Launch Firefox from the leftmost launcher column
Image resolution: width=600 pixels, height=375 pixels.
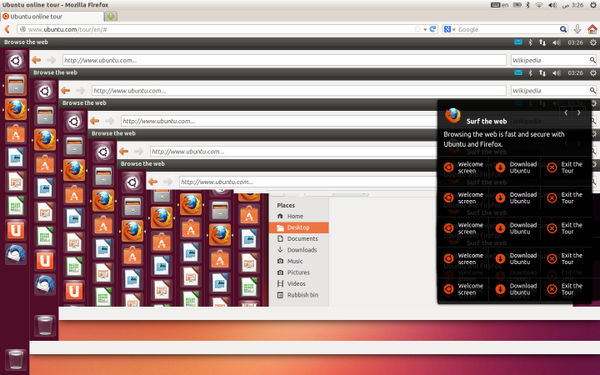coord(16,109)
